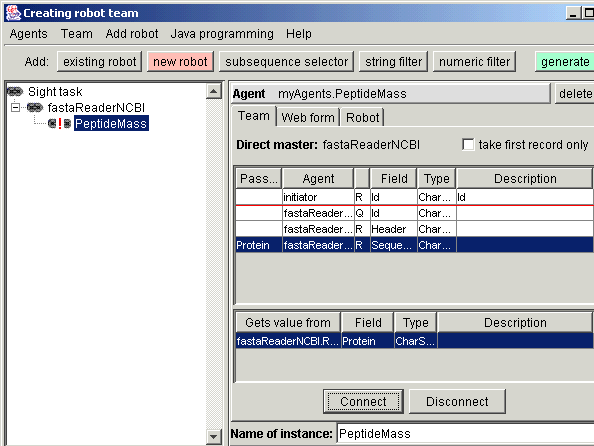Click the pink new robot button
594x446 pixels.
point(180,61)
